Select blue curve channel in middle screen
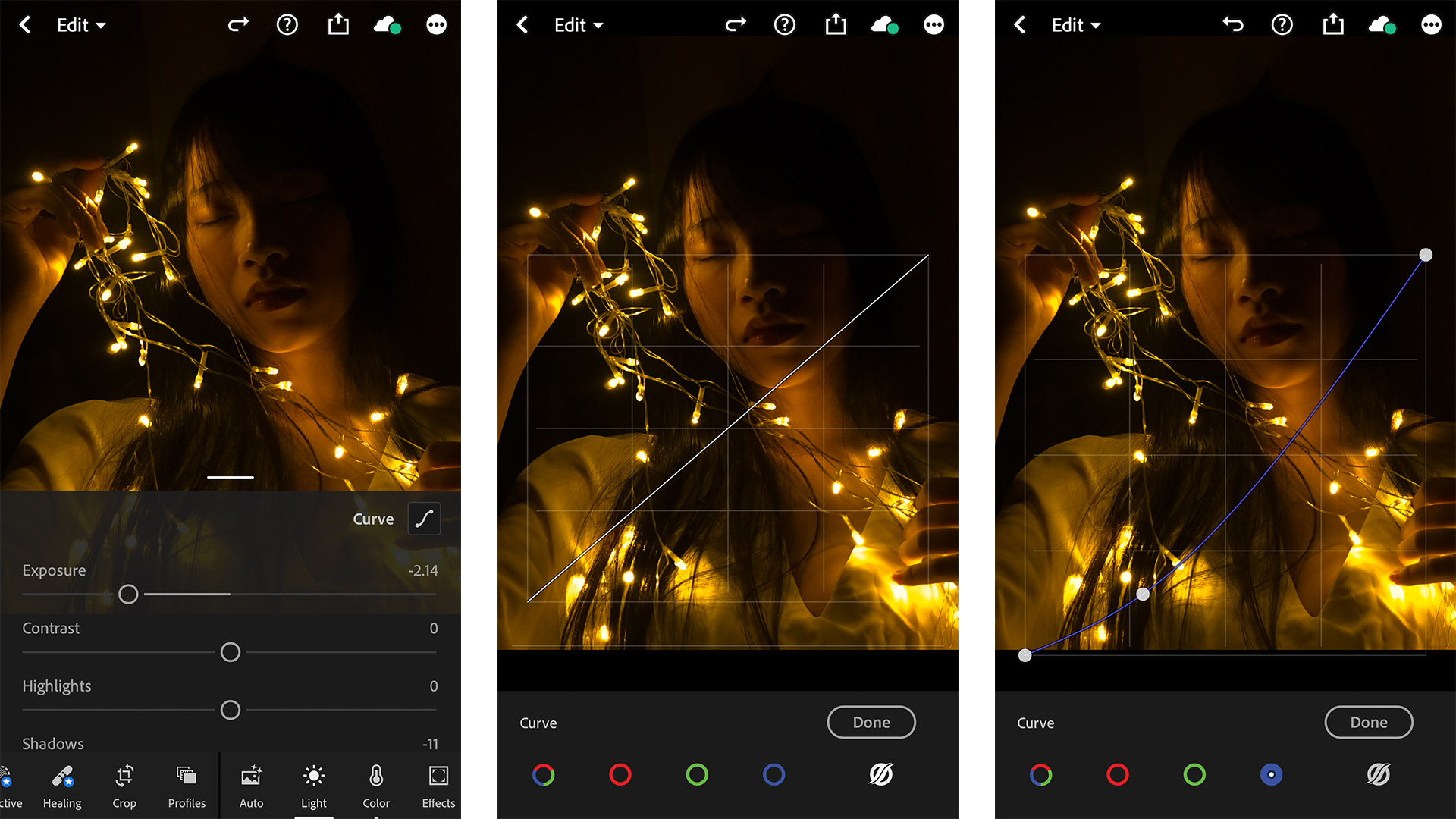The image size is (1456, 819). pos(773,774)
